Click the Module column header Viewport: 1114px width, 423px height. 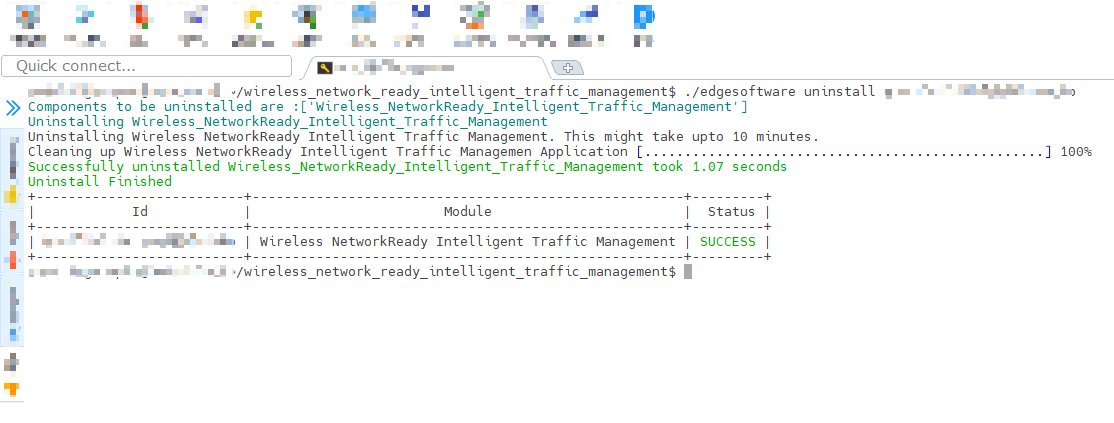click(467, 212)
